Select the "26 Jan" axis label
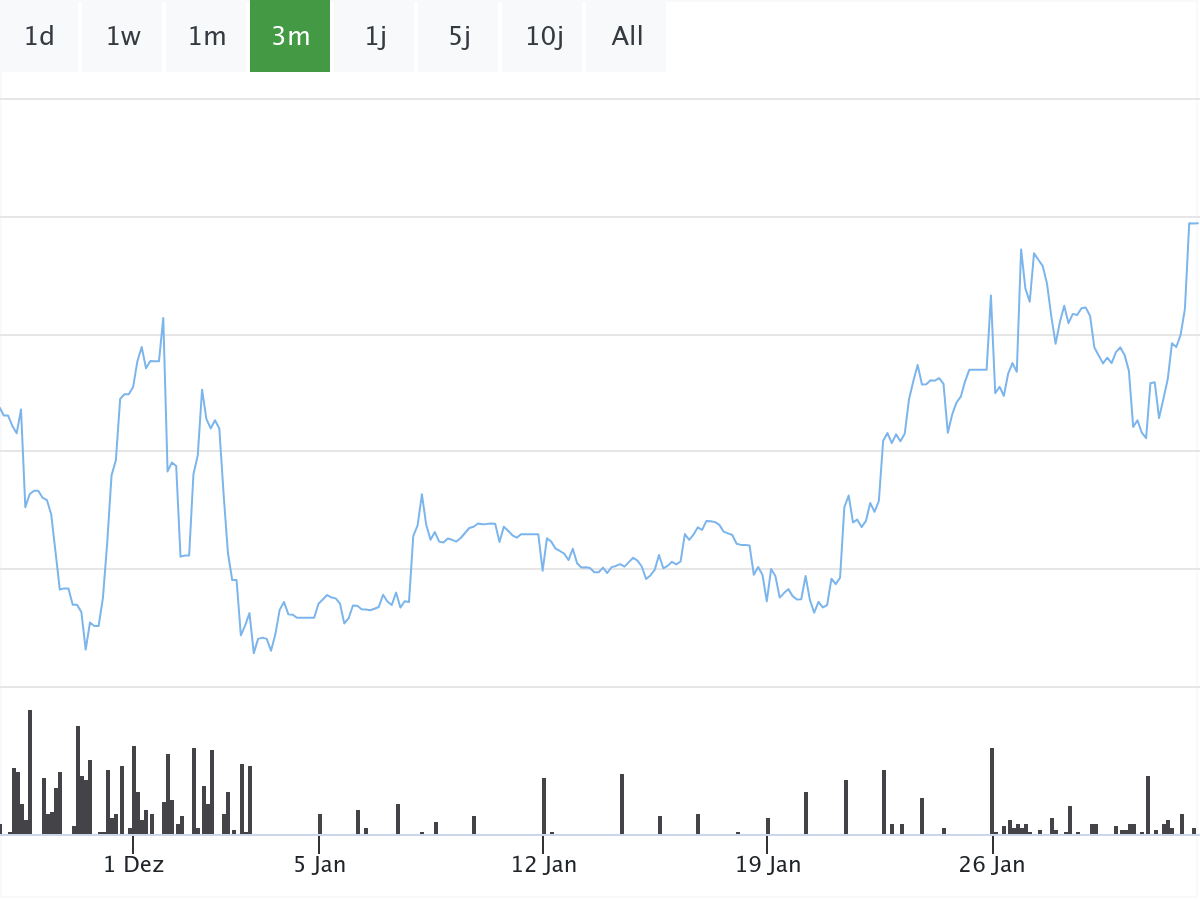The image size is (1200, 900). click(x=992, y=865)
